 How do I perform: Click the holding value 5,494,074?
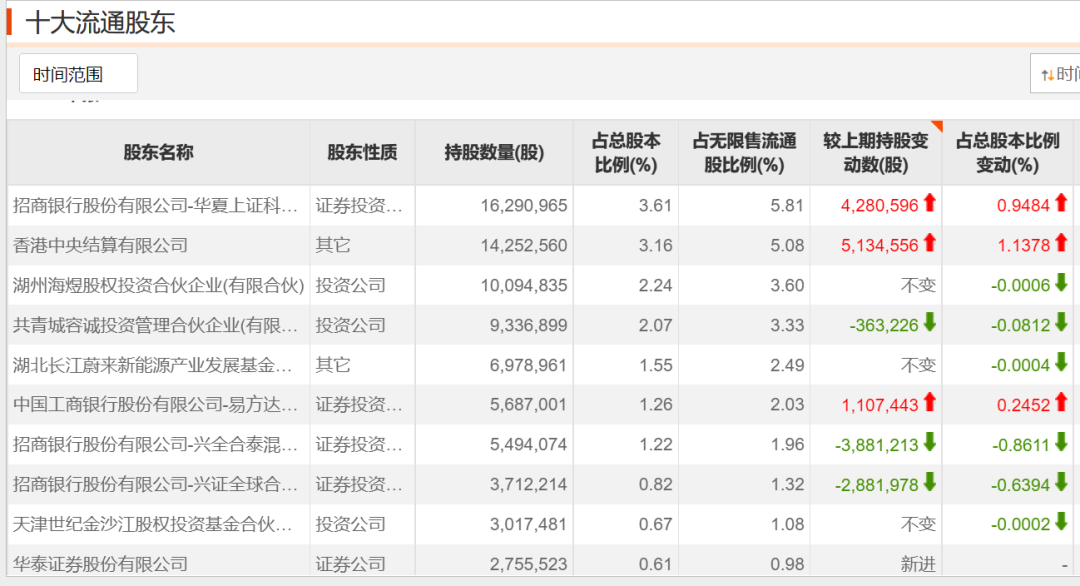528,444
